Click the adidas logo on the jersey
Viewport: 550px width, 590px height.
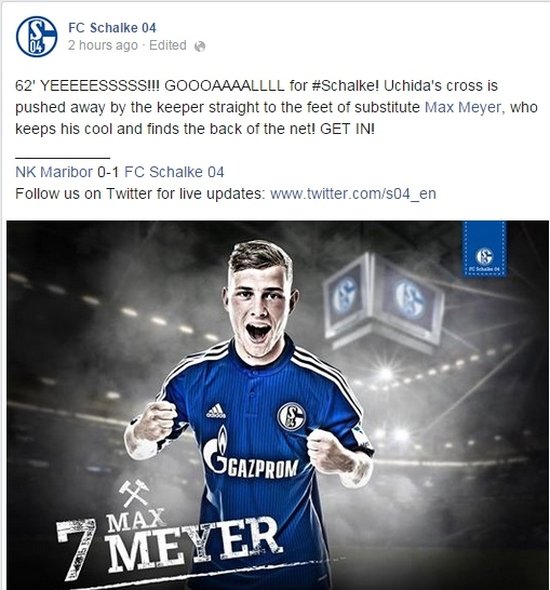click(x=216, y=411)
